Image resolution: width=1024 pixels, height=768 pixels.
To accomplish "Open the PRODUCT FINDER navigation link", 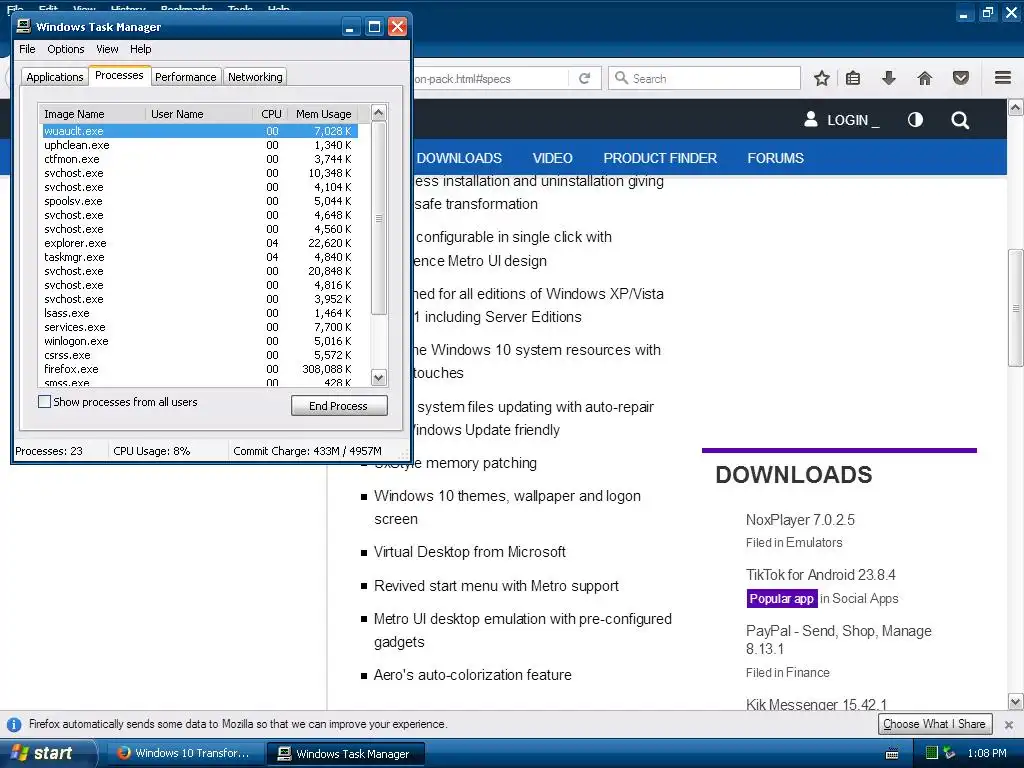I will coord(660,158).
